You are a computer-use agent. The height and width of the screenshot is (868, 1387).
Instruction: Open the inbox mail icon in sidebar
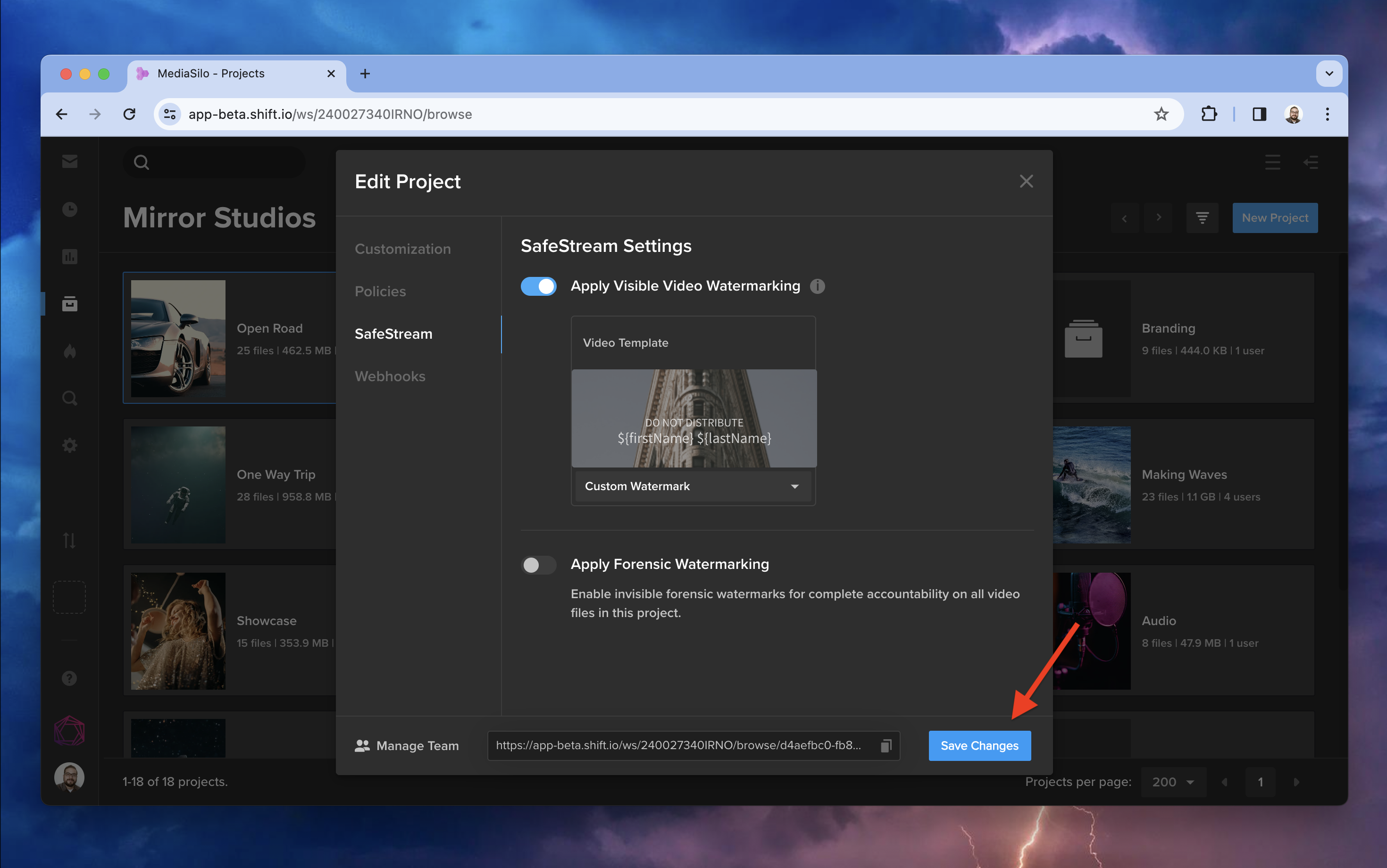pyautogui.click(x=69, y=161)
